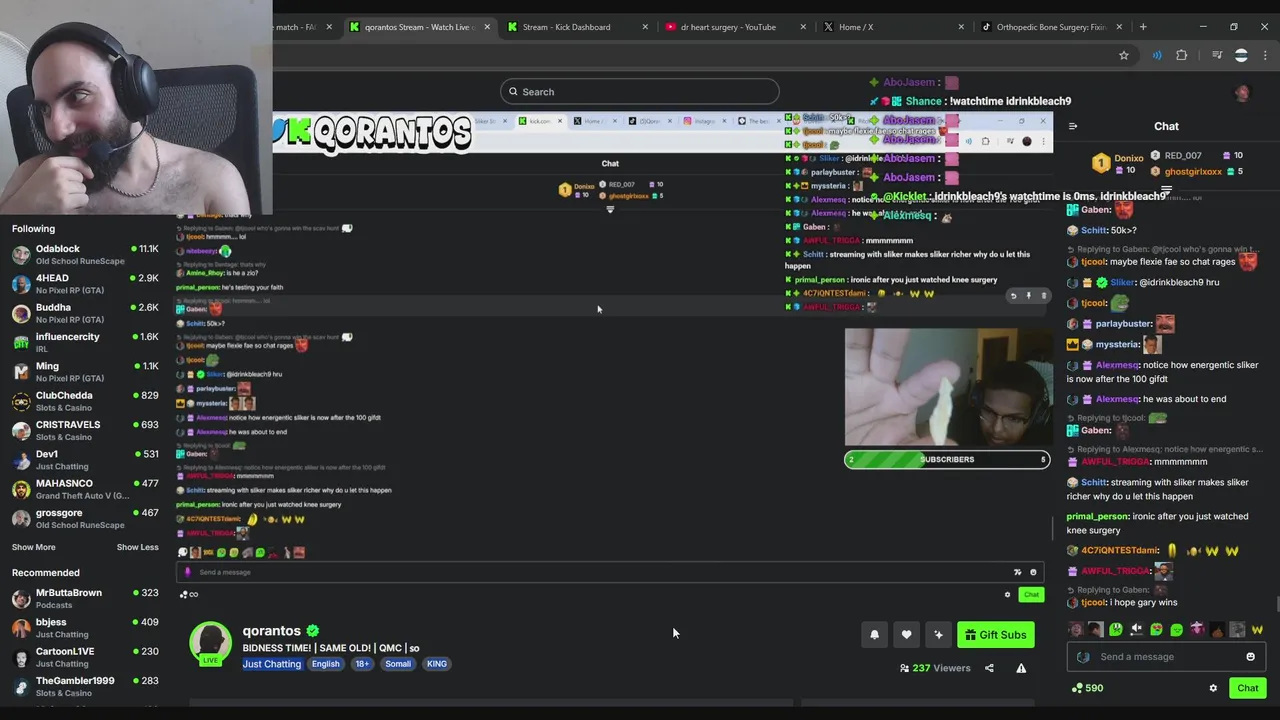Open Ming channel in Following list

[x=85, y=372]
